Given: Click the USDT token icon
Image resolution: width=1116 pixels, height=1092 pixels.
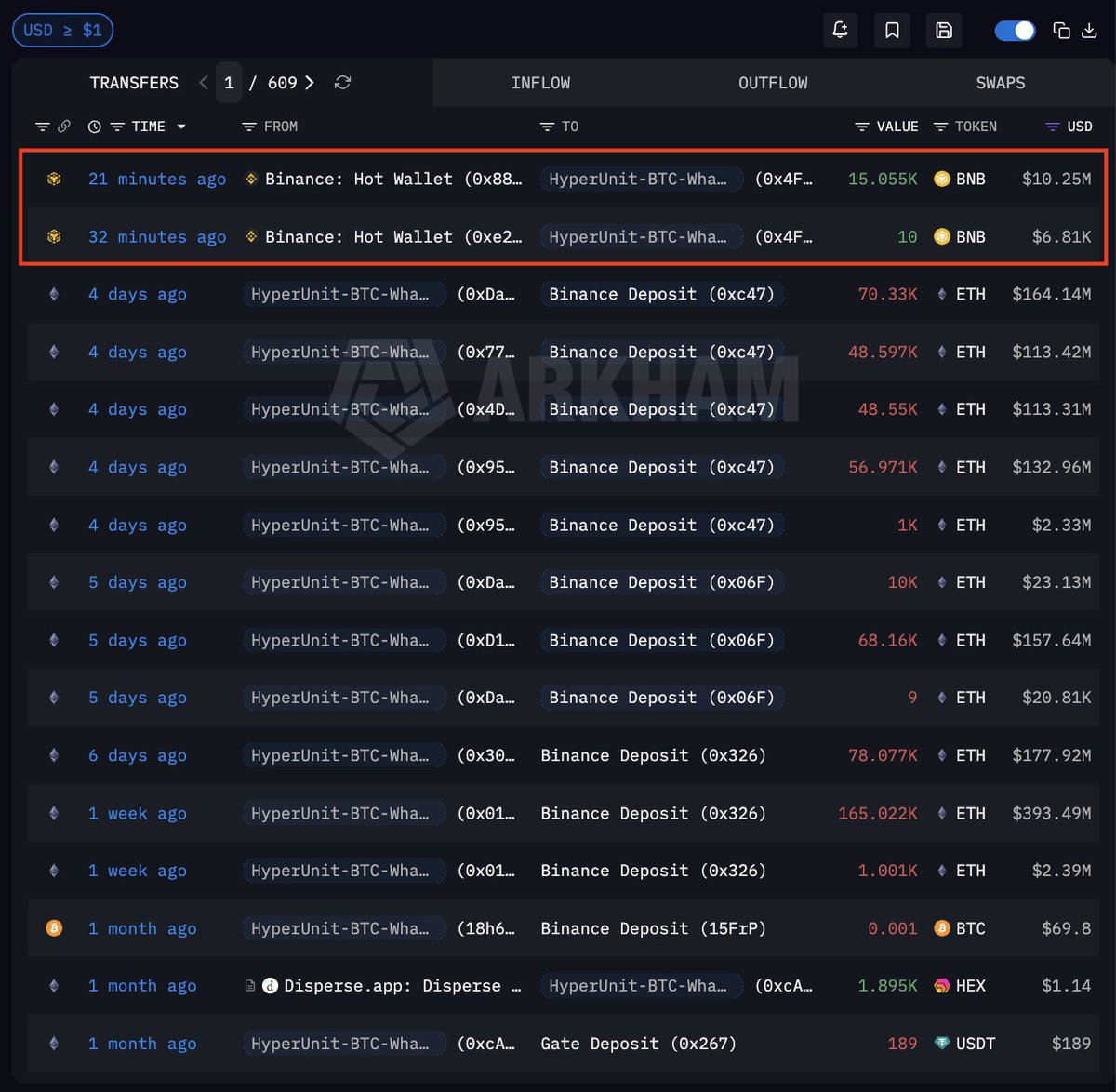Looking at the screenshot, I should point(942,1044).
